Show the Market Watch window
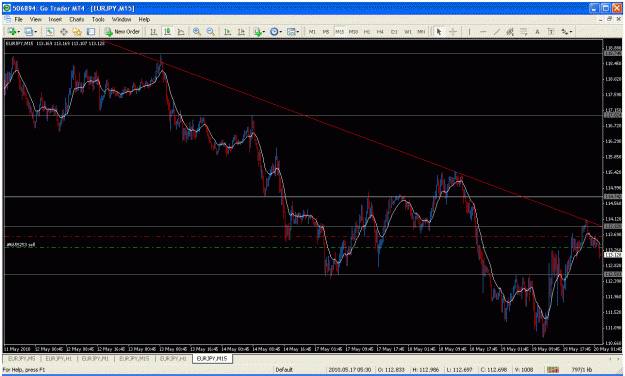This screenshot has height=376, width=625. coord(50,31)
